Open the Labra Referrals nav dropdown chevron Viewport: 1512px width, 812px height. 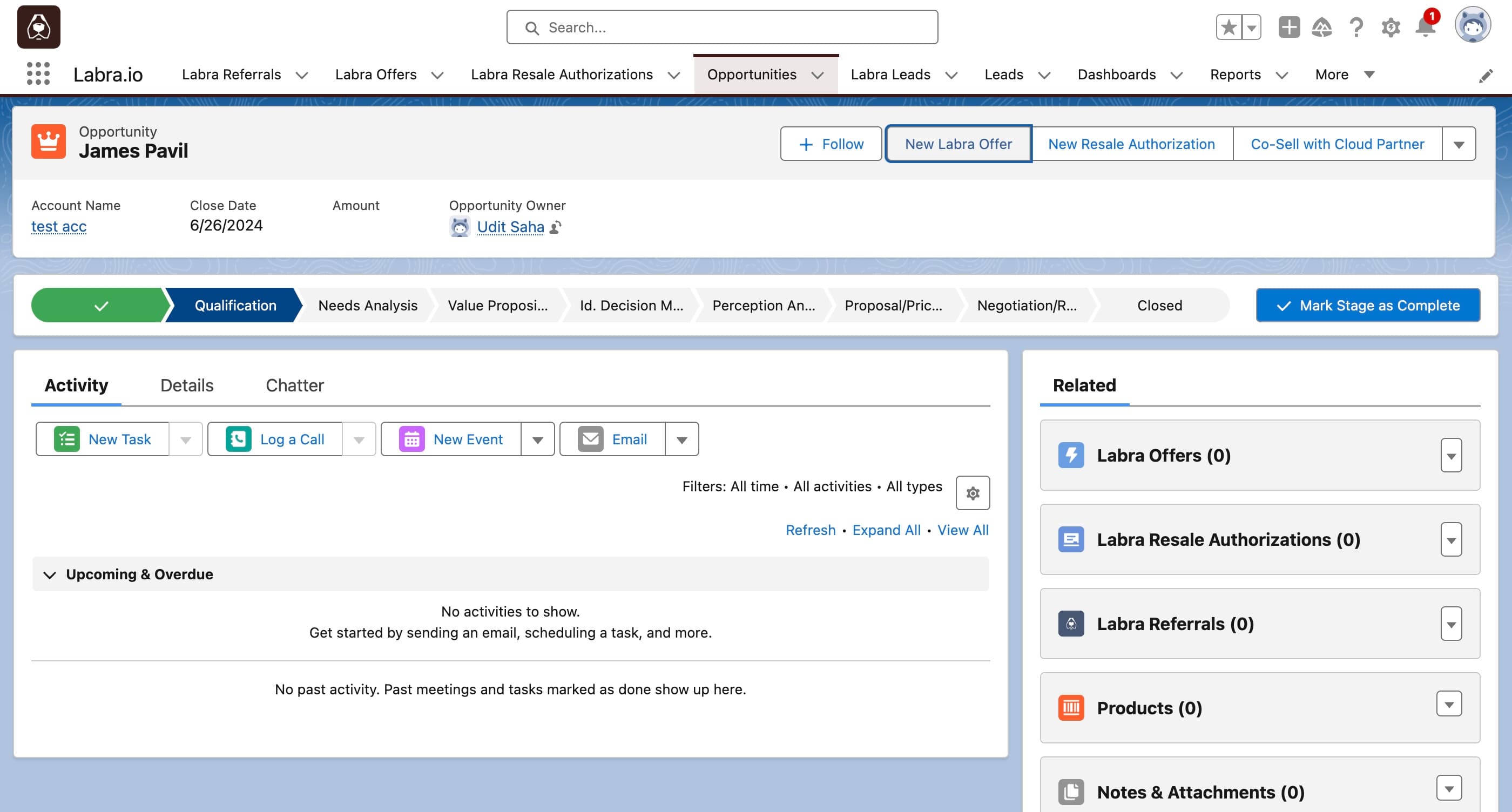302,75
